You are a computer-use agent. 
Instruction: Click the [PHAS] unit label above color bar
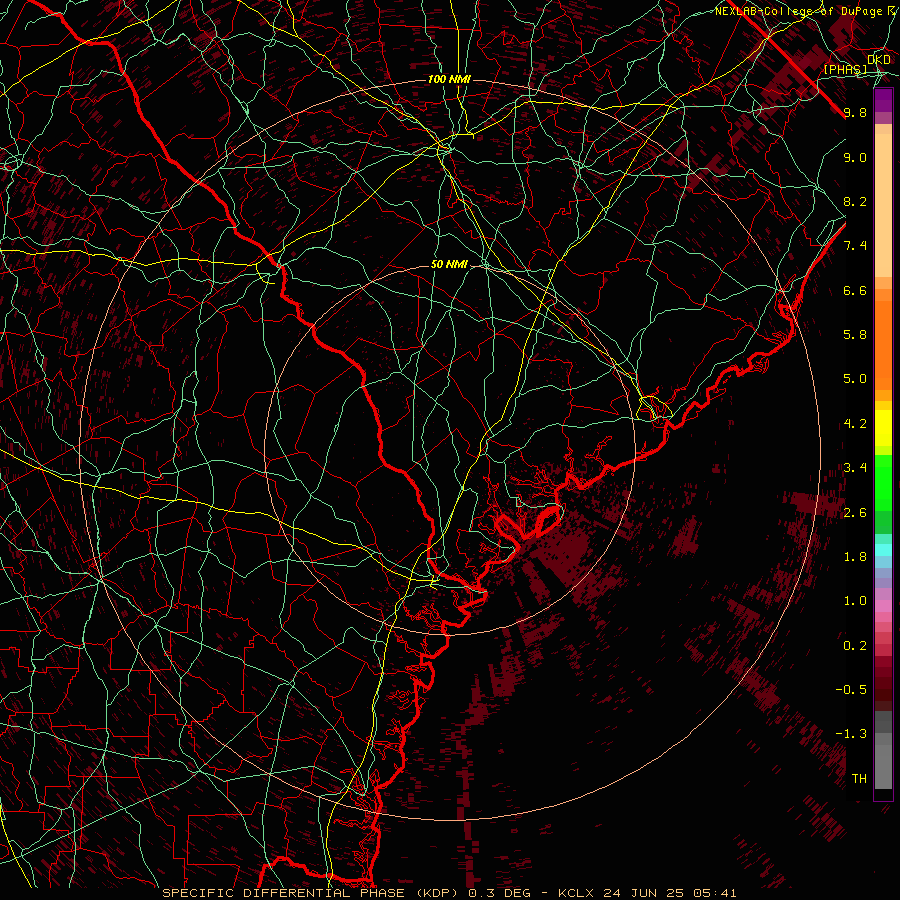tap(845, 70)
